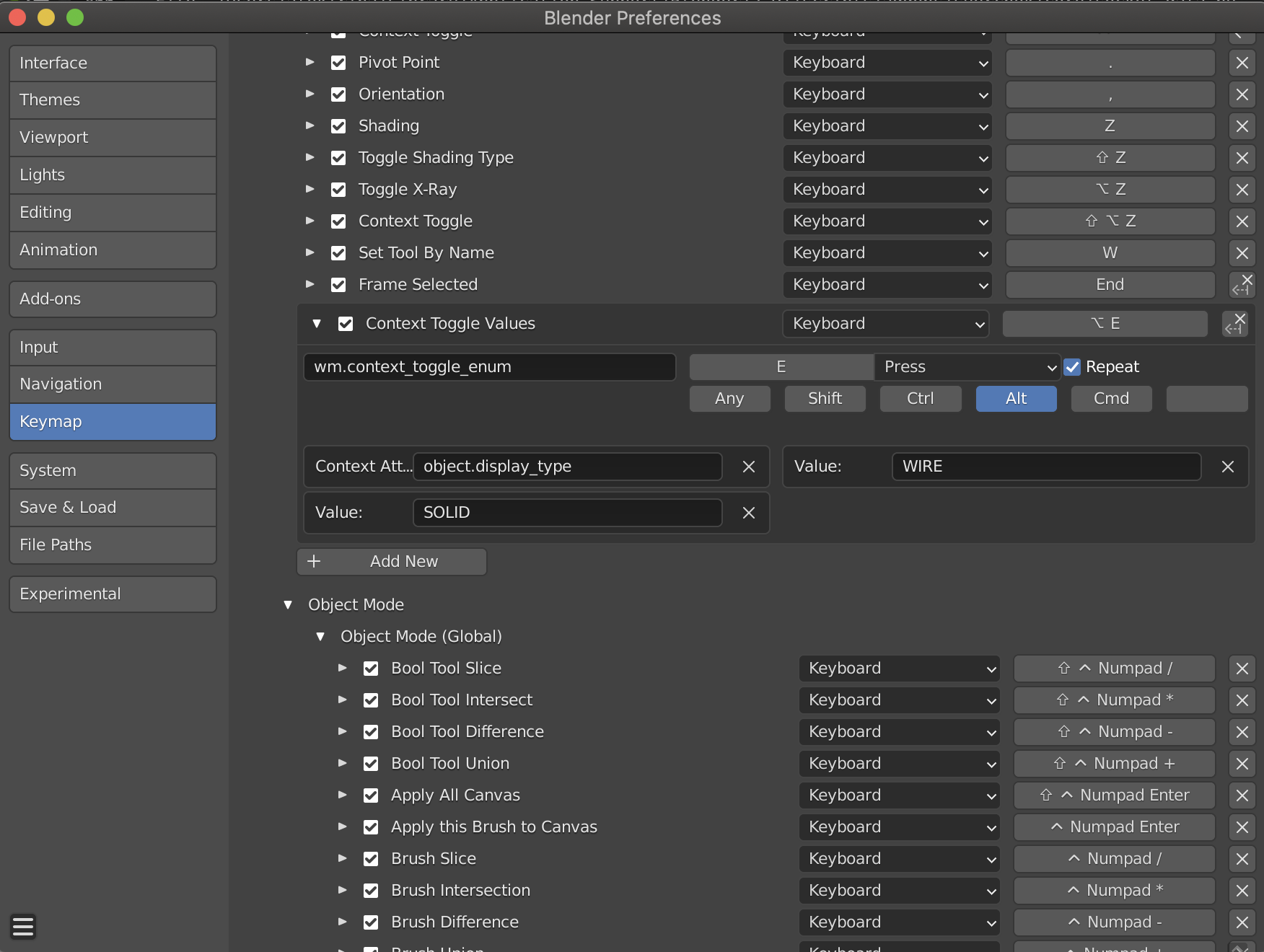The image size is (1264, 952).
Task: Restore the Context Toggle Values item
Action: [x=1235, y=324]
